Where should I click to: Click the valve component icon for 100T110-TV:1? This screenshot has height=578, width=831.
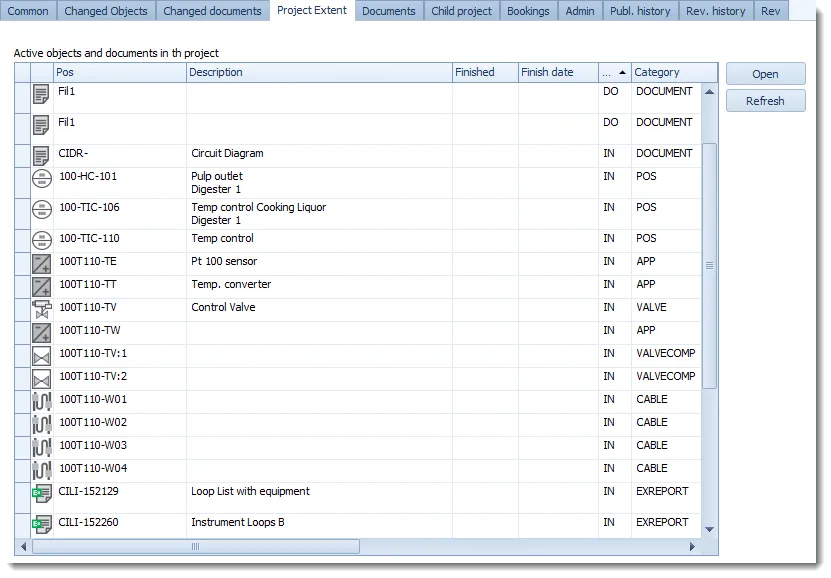[42, 355]
